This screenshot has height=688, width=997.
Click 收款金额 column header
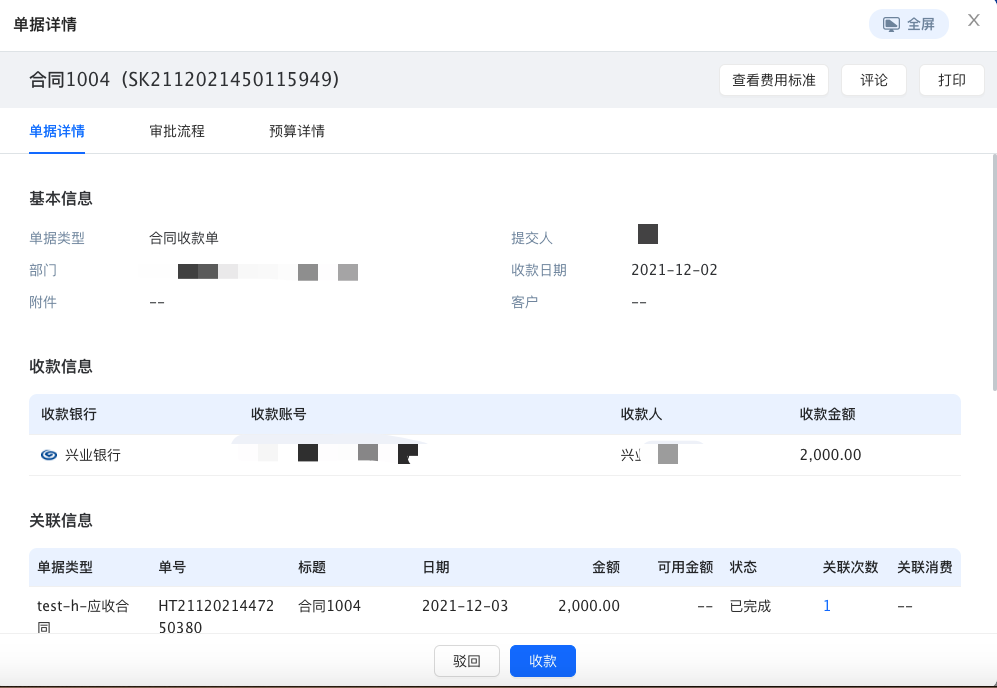tap(827, 415)
